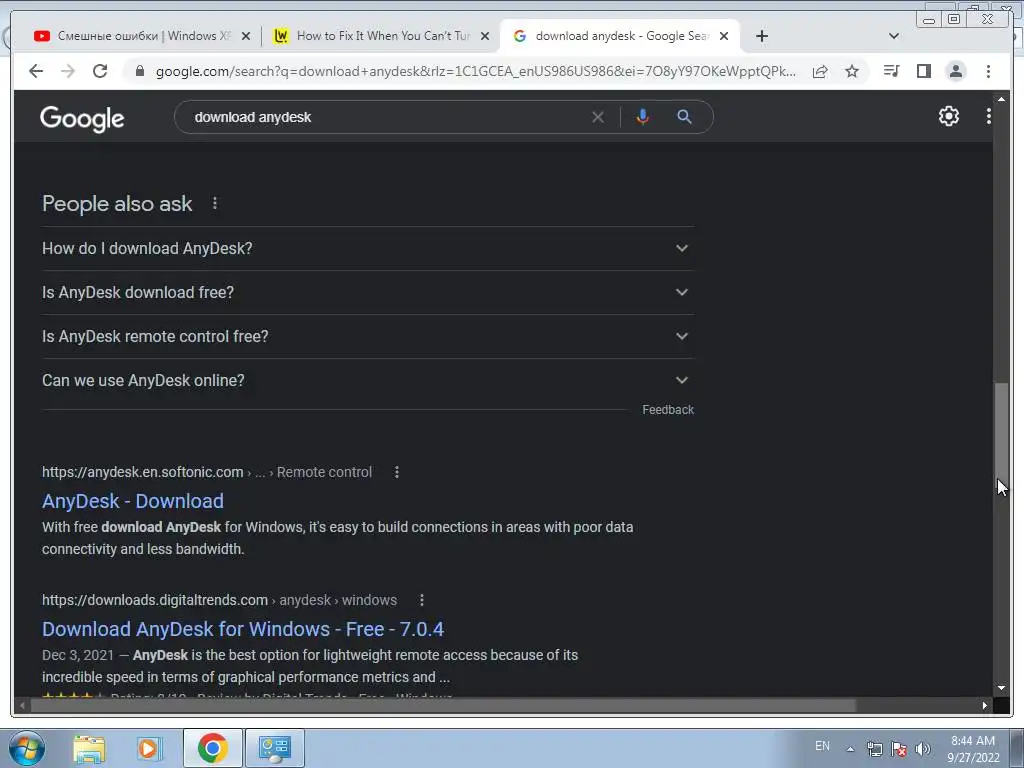
Task: Open Download AnyDesk for Windows 7.0.4 link
Action: (x=243, y=629)
